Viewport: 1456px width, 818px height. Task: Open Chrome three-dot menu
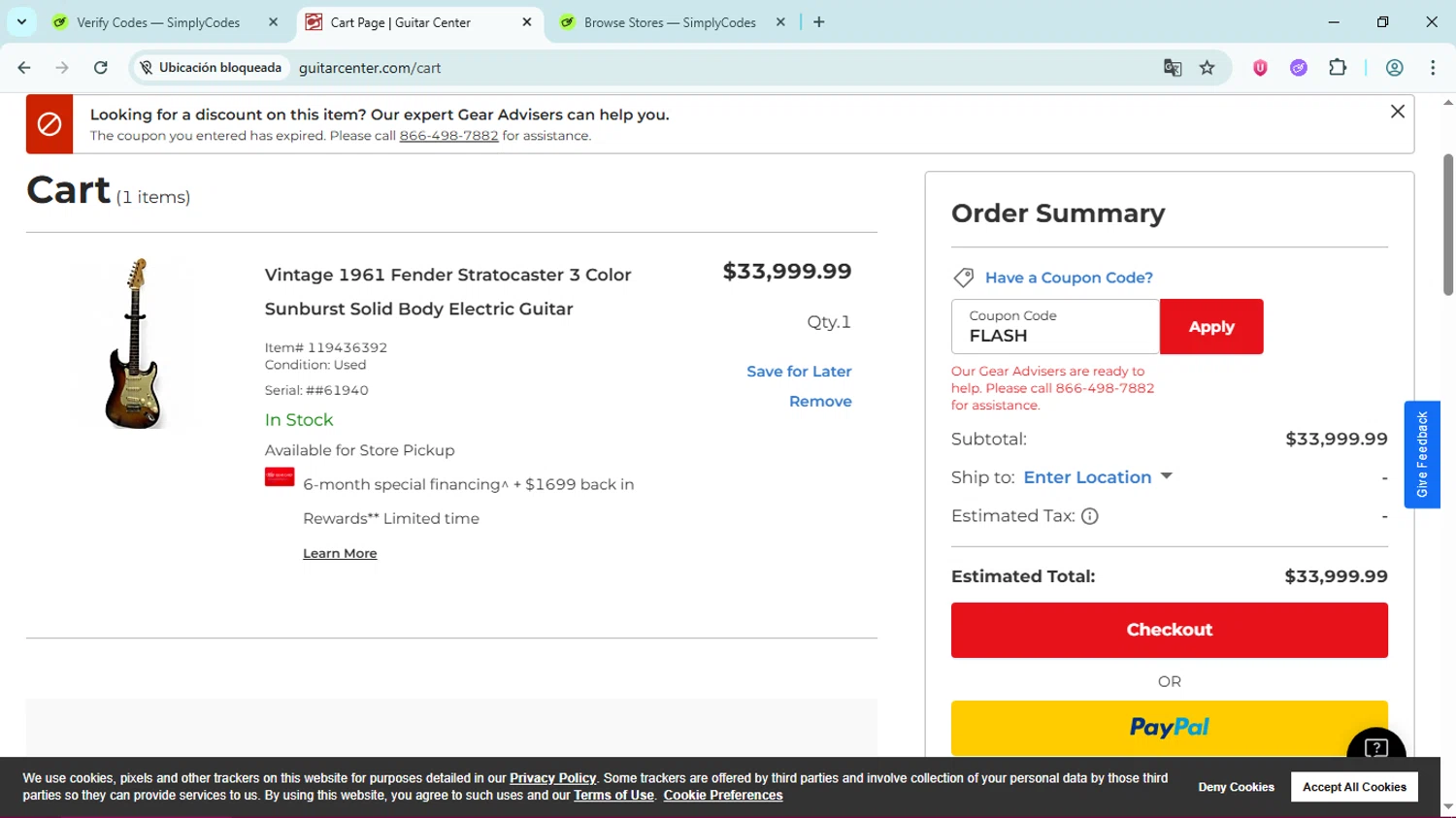pyautogui.click(x=1433, y=68)
